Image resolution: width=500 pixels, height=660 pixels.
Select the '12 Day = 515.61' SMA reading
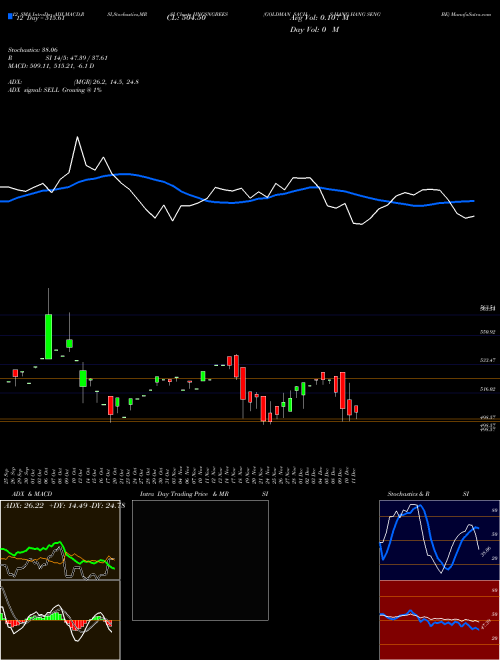[x=40, y=18]
